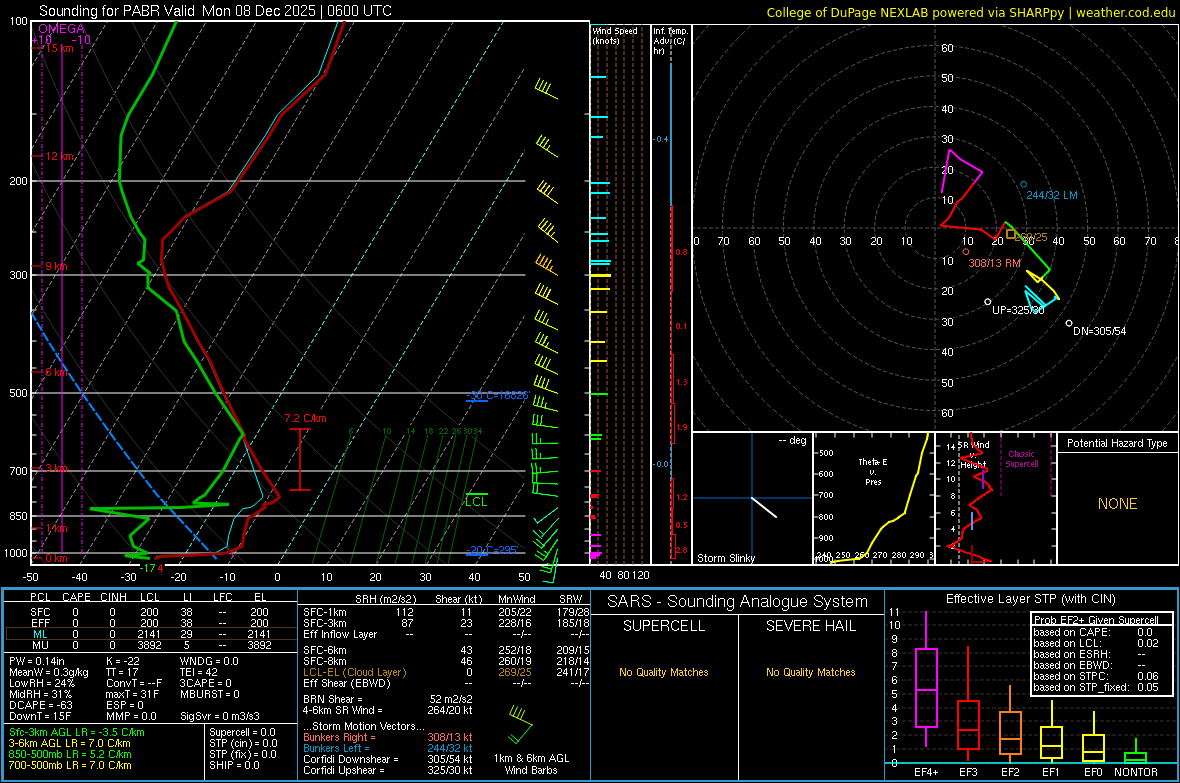
Task: Select the EFF parcel row
Action: [x=151, y=623]
